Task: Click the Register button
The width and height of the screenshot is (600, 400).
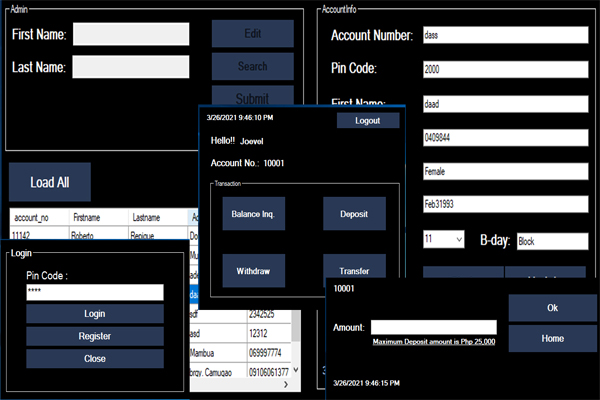Action: [94, 336]
